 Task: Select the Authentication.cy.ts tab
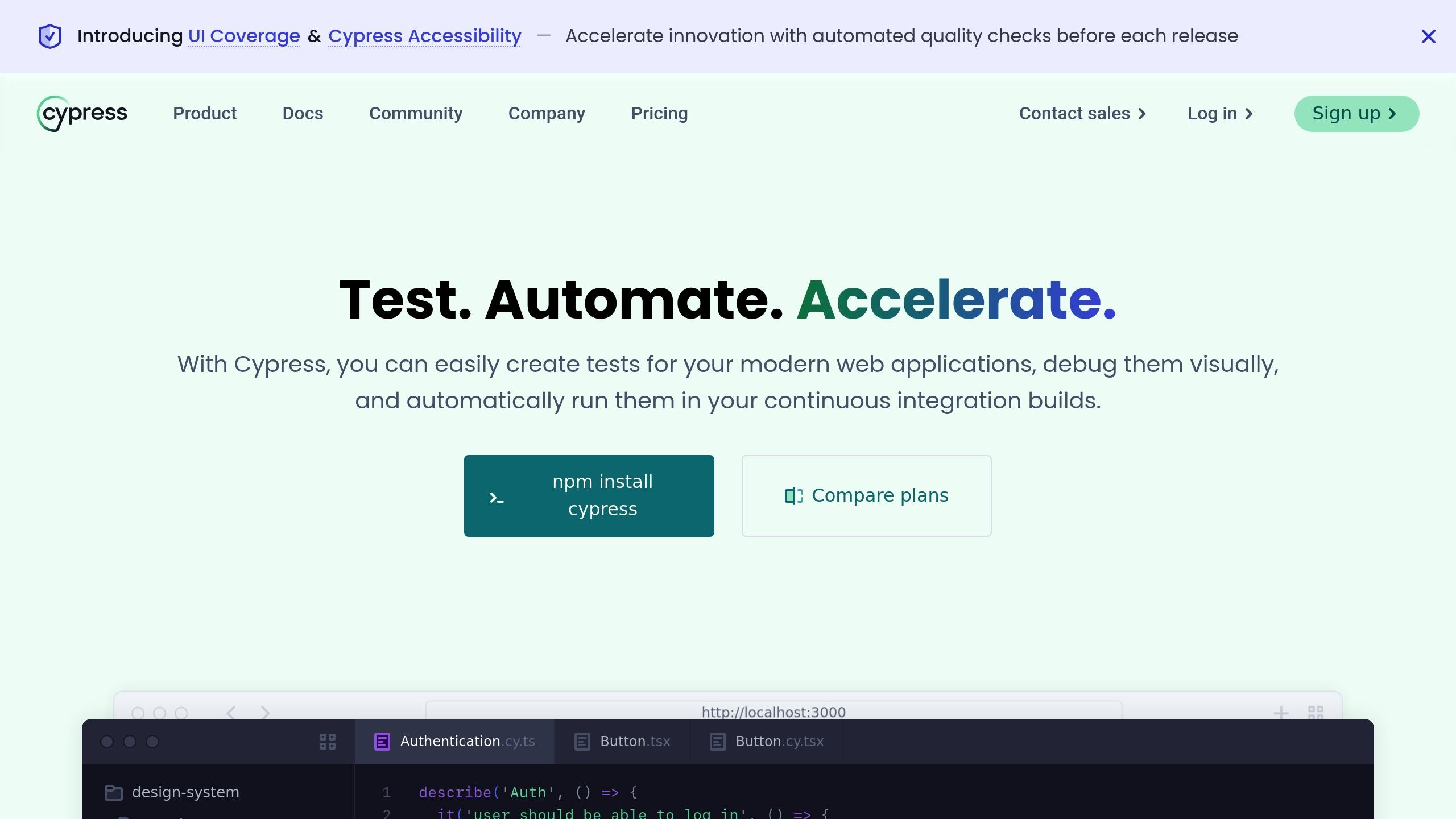454,742
